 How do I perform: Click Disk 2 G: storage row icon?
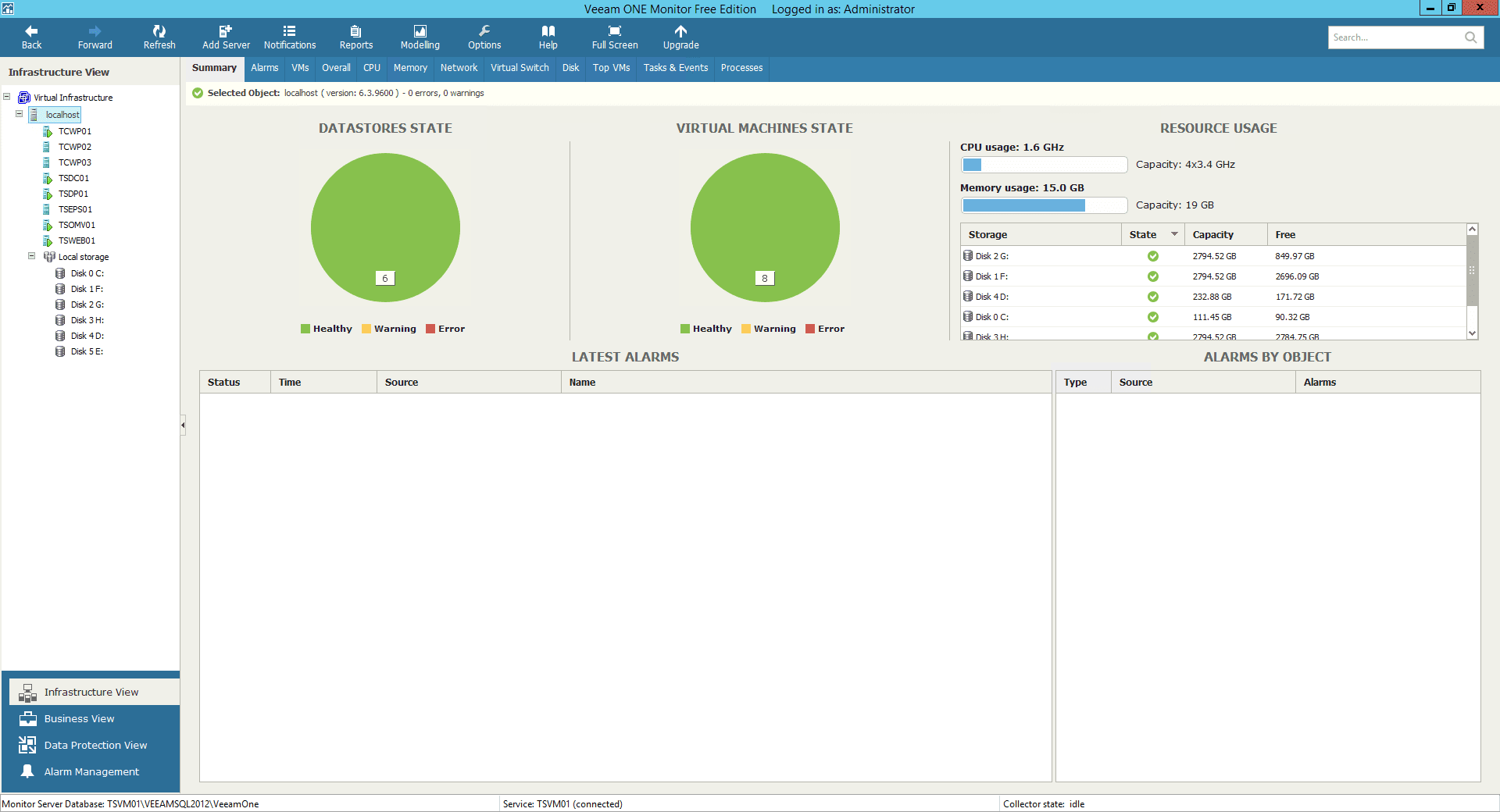(x=968, y=255)
